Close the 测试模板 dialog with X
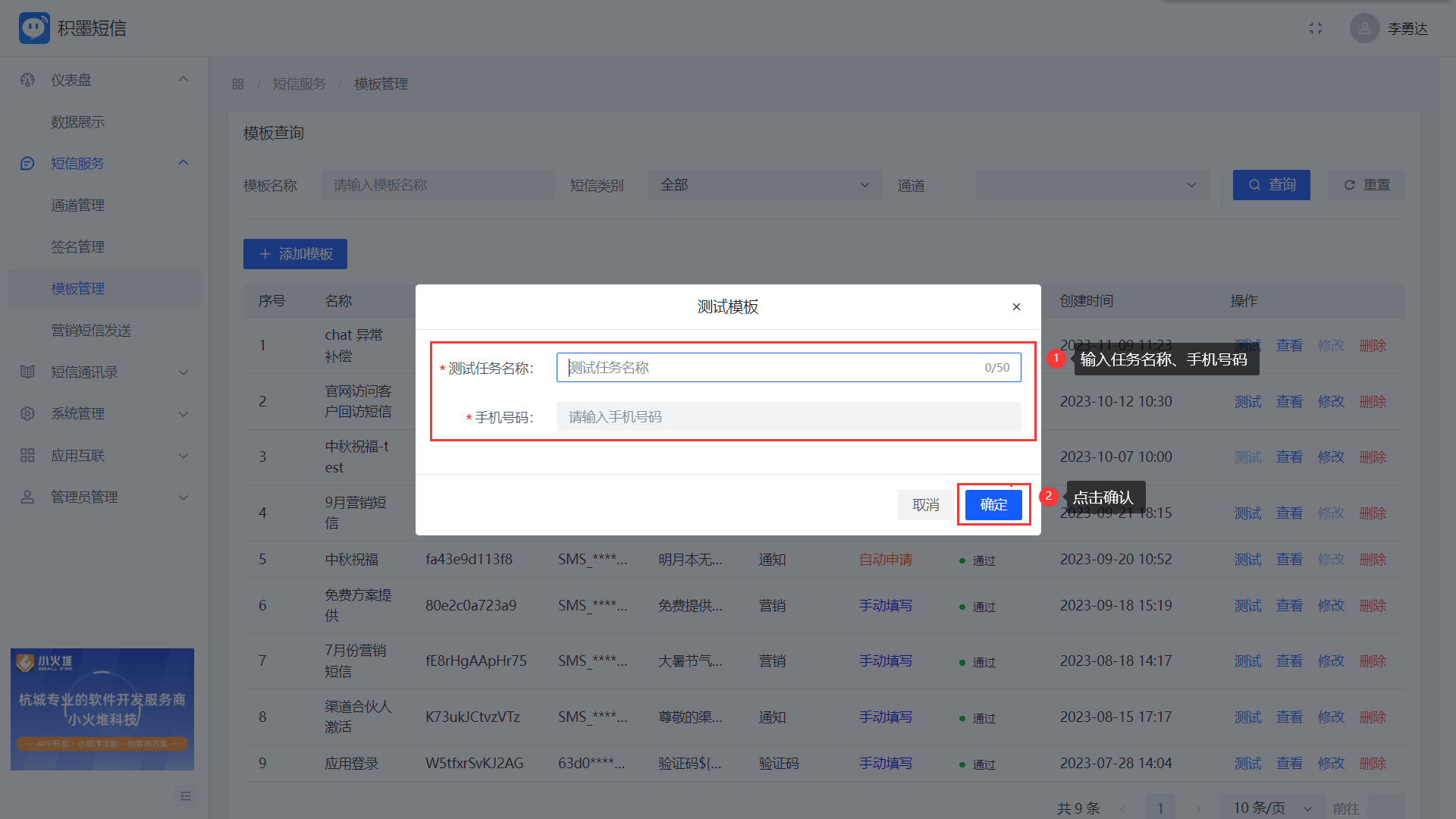 coord(1016,307)
